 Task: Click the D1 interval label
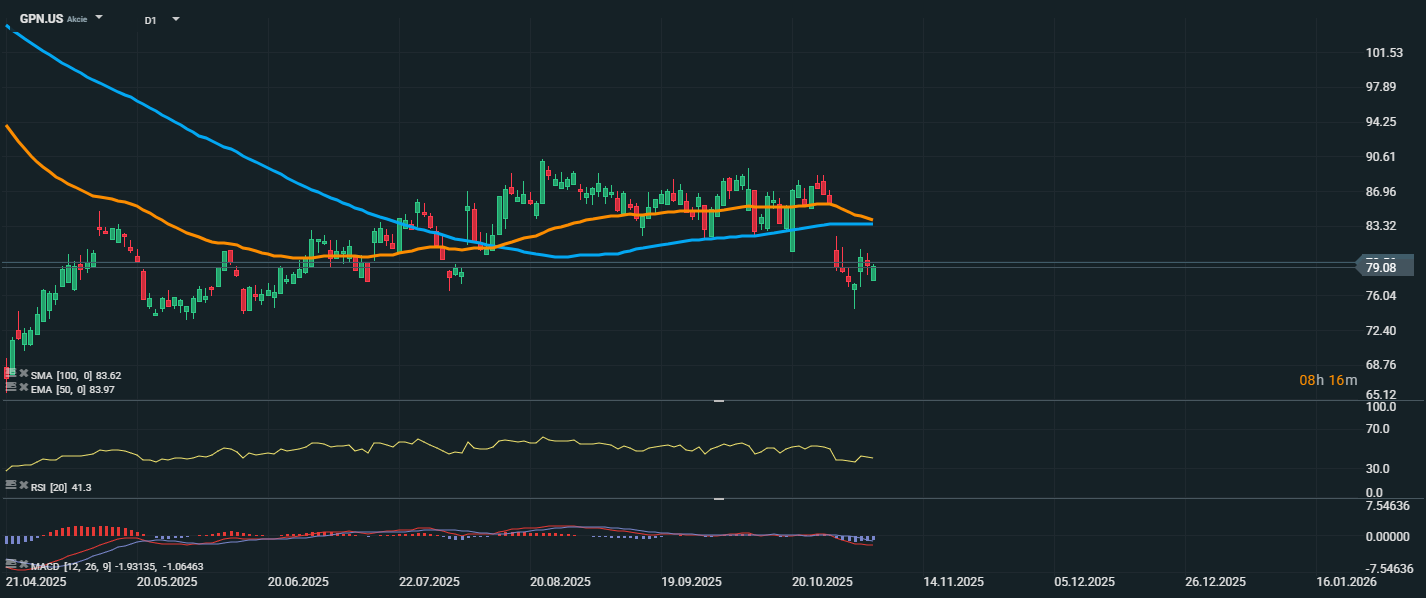[150, 20]
